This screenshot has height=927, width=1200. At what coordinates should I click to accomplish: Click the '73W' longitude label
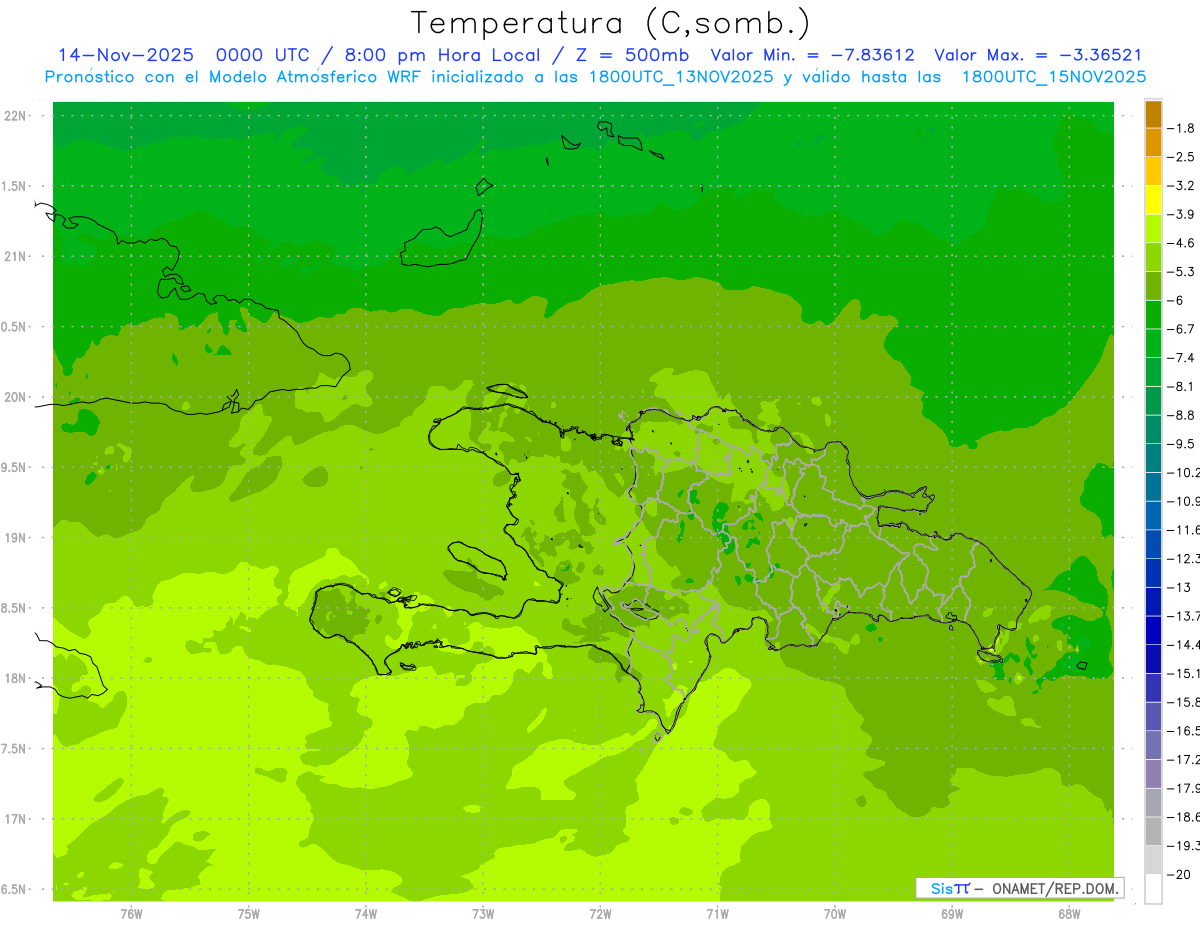pos(483,914)
